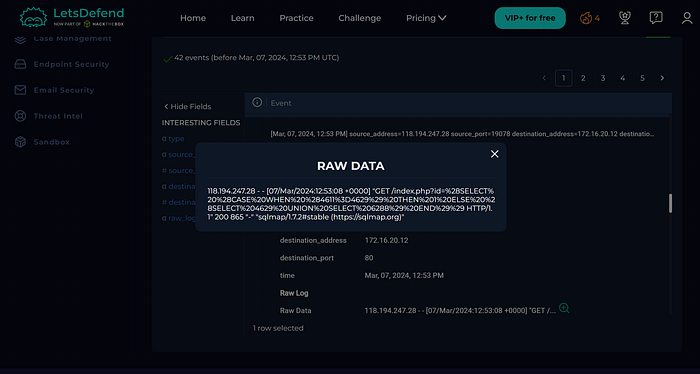The image size is (700, 374).
Task: Open Threat Intel sidebar link
Action: [58, 116]
